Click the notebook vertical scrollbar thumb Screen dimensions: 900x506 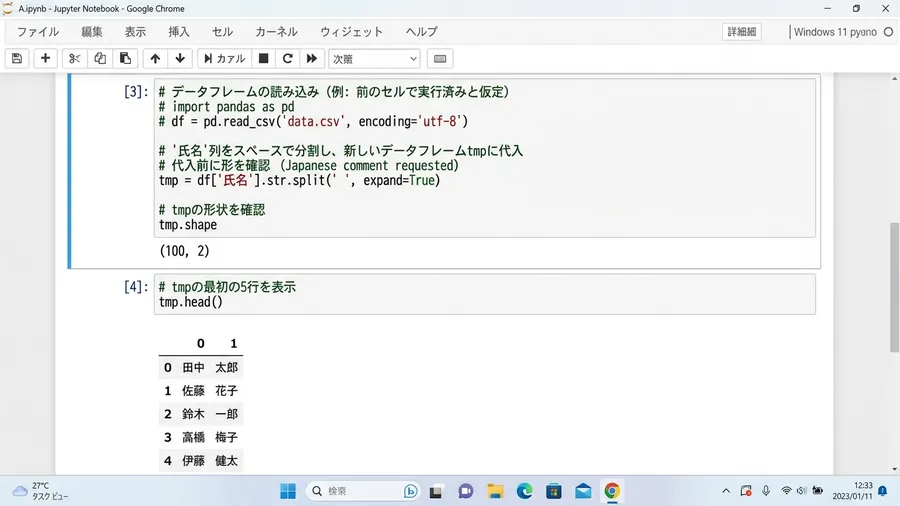894,287
